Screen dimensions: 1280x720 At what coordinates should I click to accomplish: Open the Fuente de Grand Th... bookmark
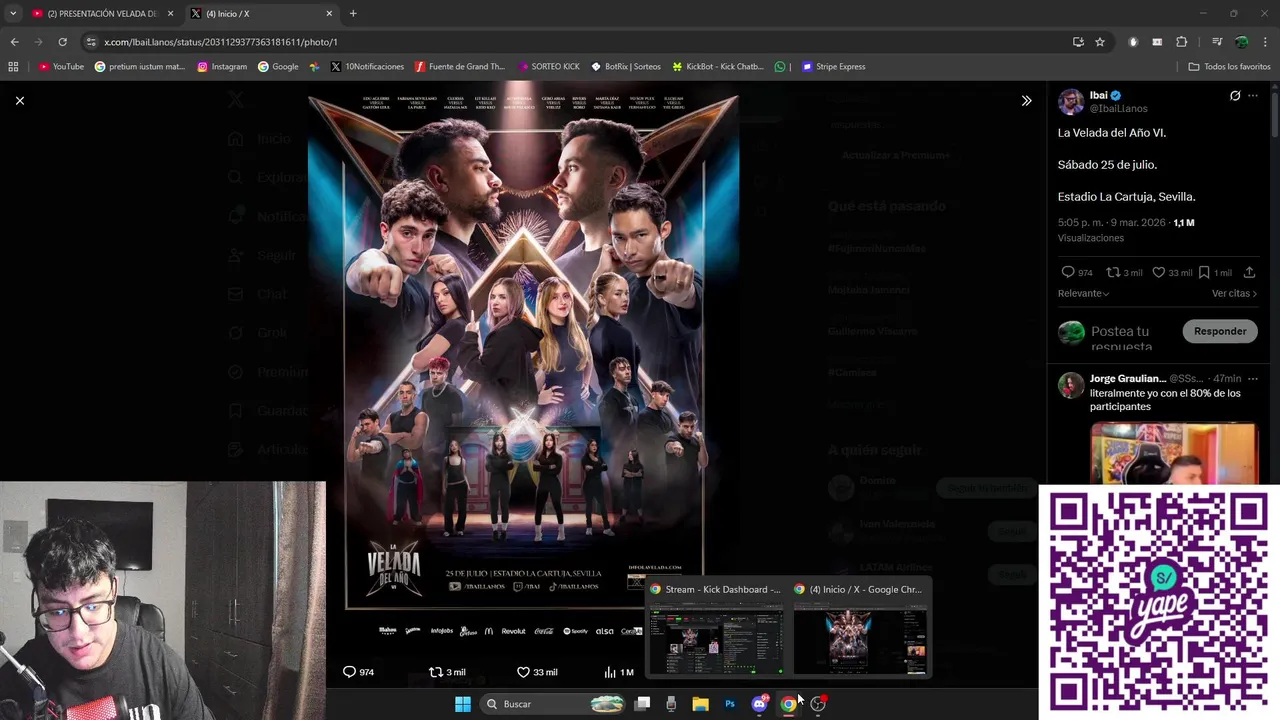point(460,67)
